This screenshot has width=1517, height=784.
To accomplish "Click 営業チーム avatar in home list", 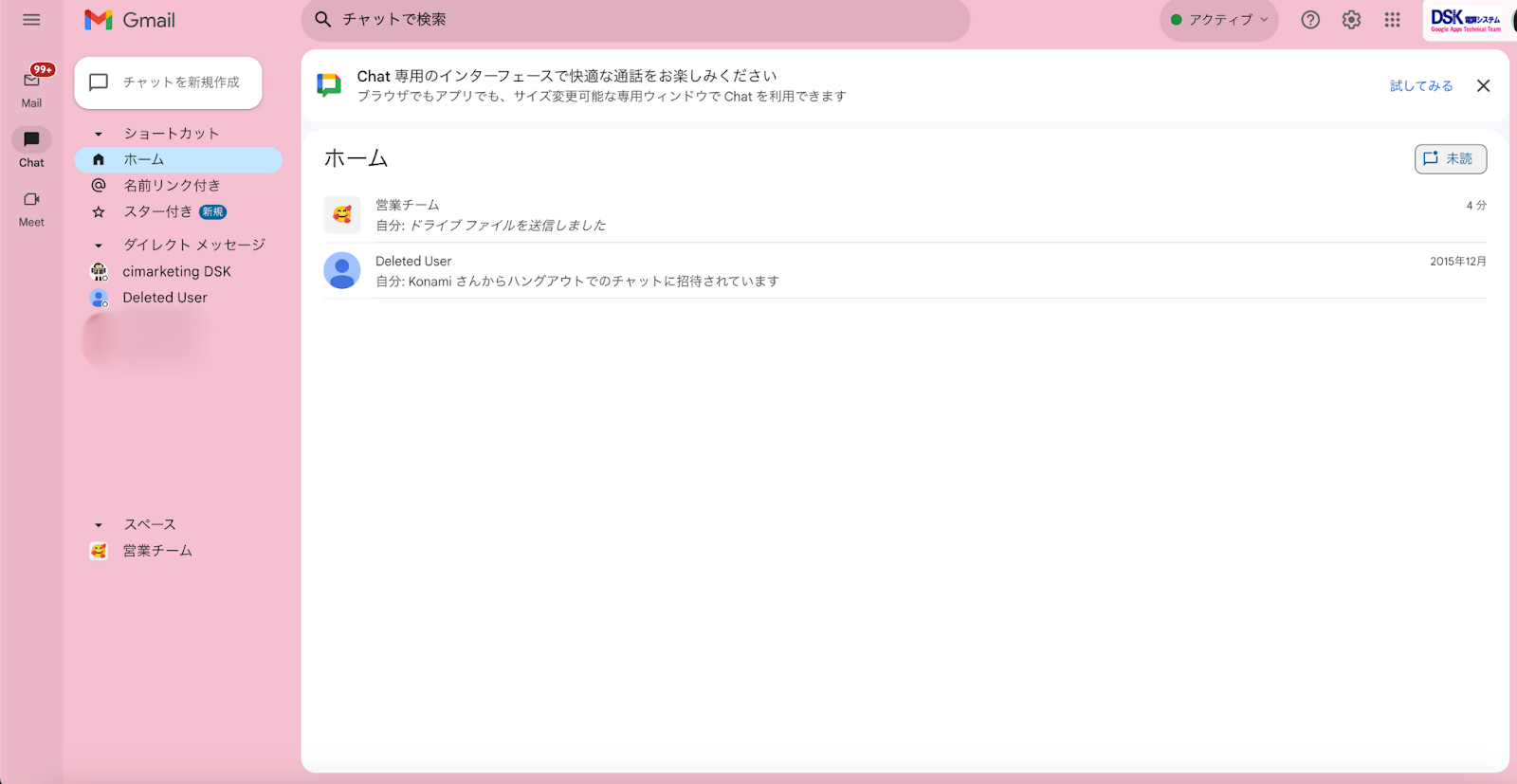I will [x=342, y=214].
